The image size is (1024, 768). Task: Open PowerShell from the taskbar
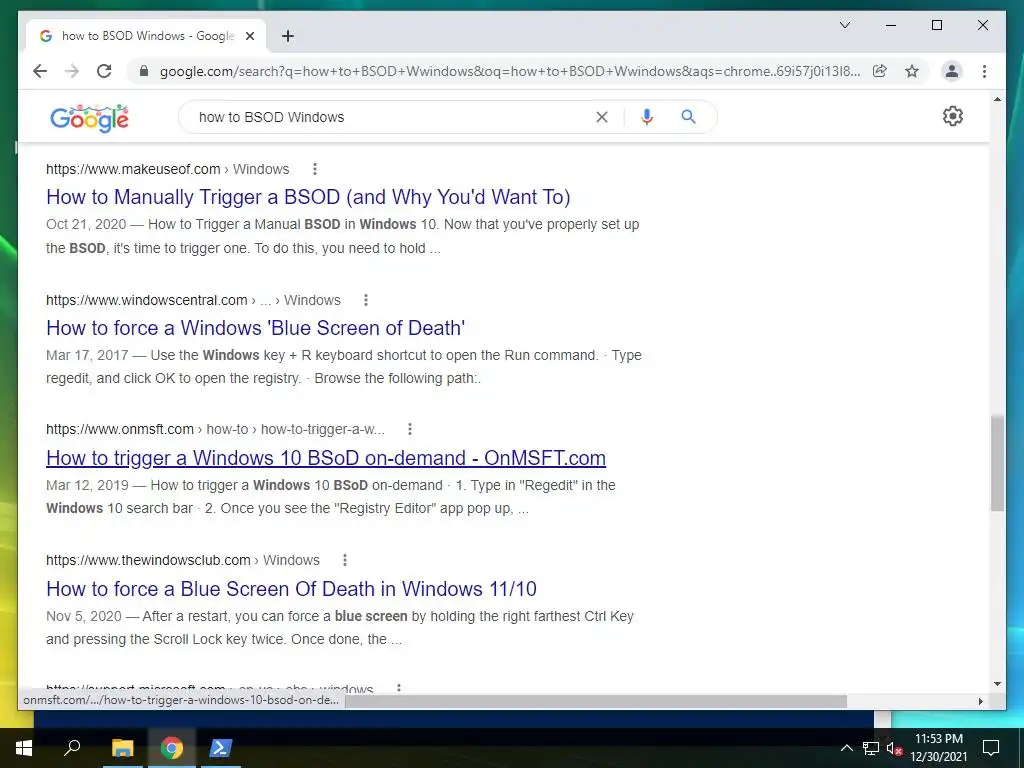coord(219,748)
